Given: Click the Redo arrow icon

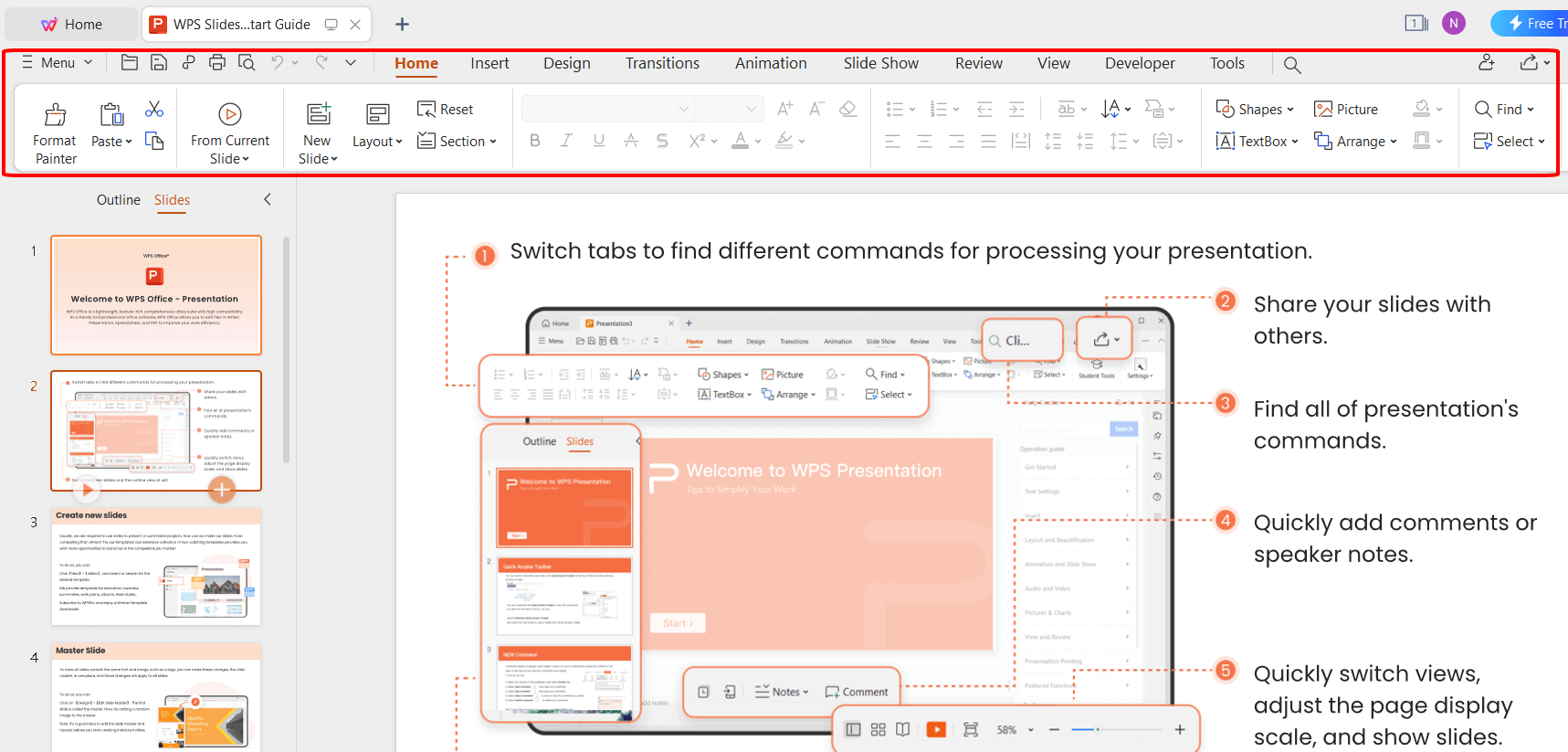Looking at the screenshot, I should coord(321,62).
